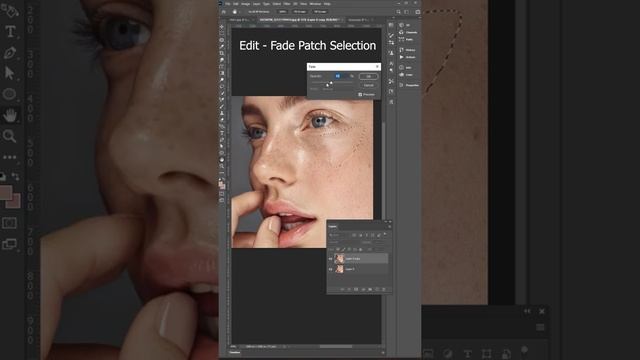Click the Share icon at the top right
Viewport: 640px width, 360px height.
[418, 12]
